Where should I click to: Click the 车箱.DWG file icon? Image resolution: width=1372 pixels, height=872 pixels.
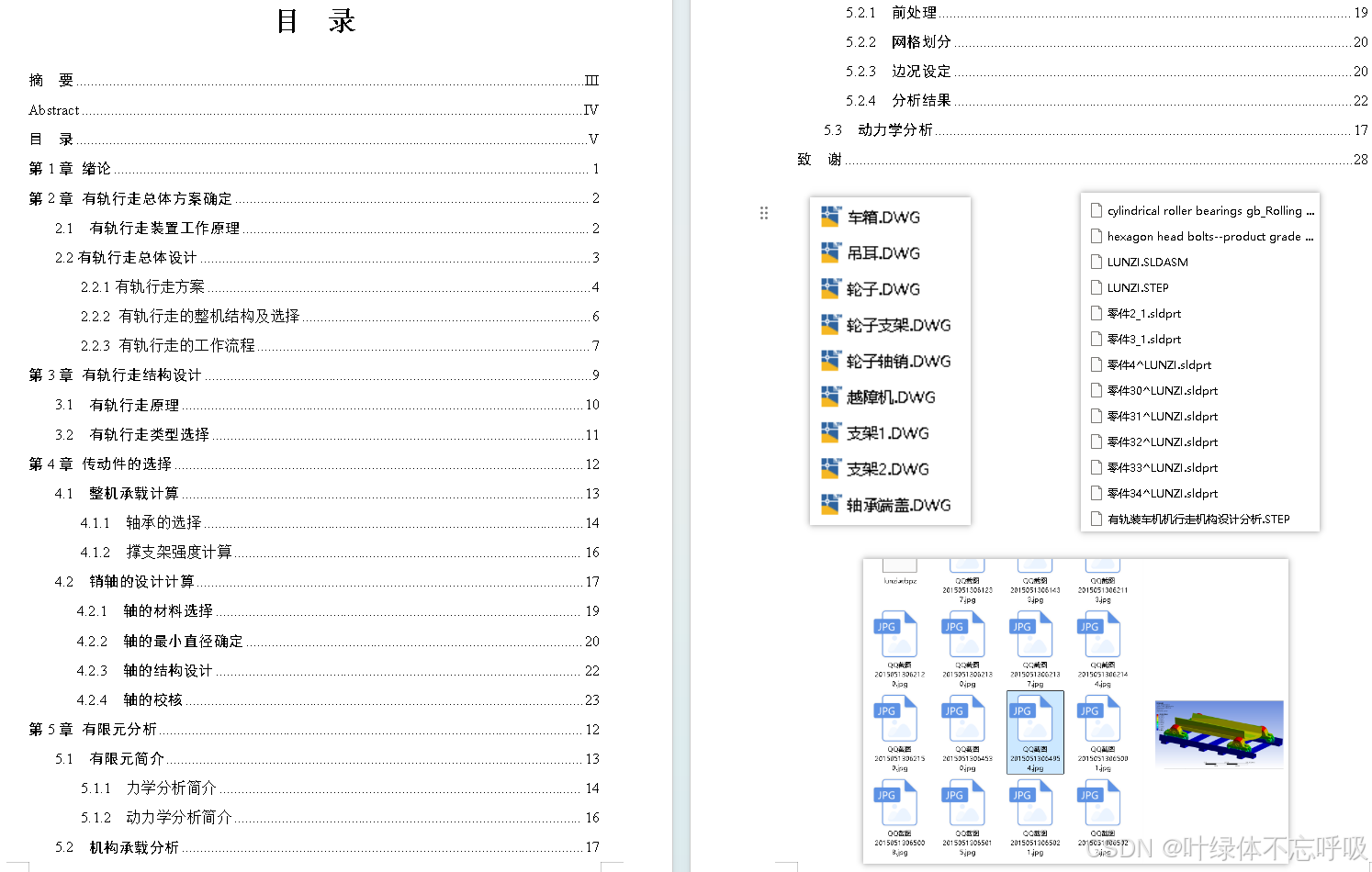click(830, 217)
